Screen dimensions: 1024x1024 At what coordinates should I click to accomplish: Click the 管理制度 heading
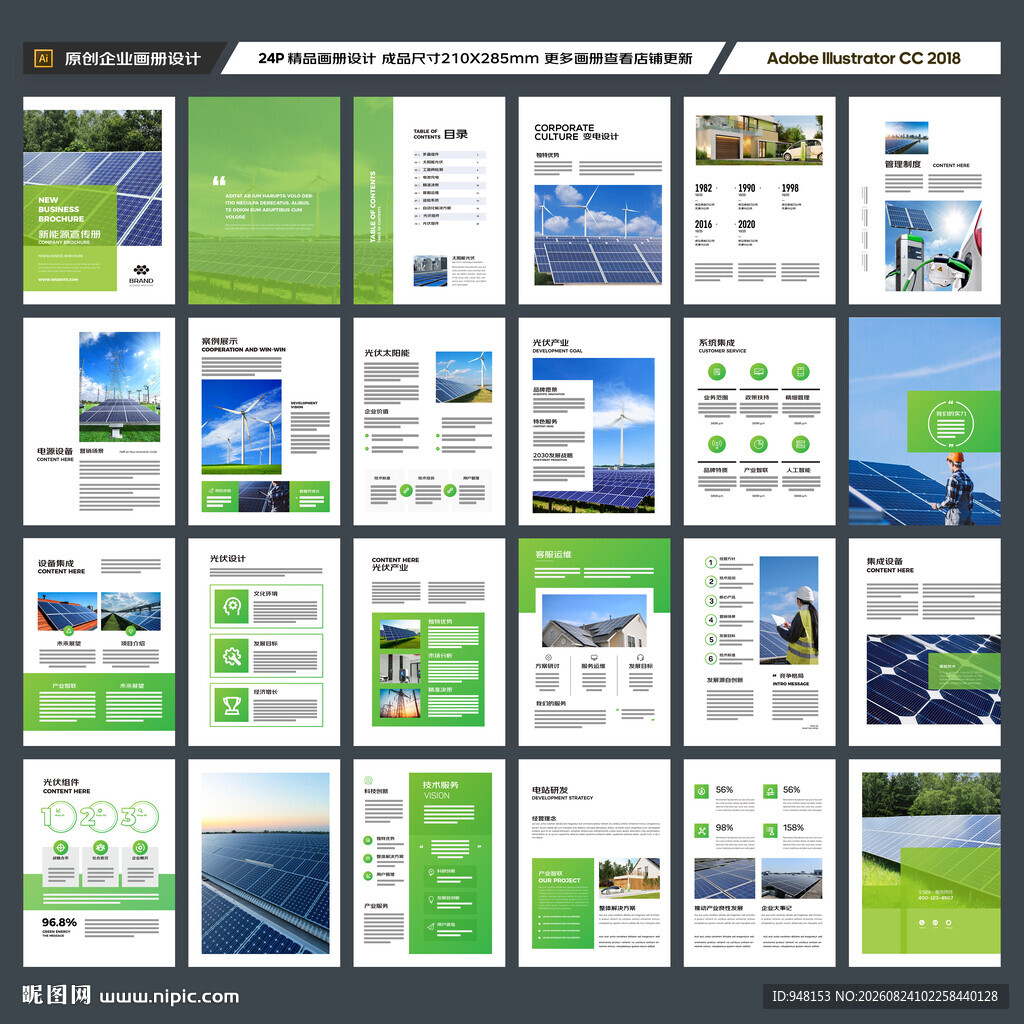coord(903,164)
